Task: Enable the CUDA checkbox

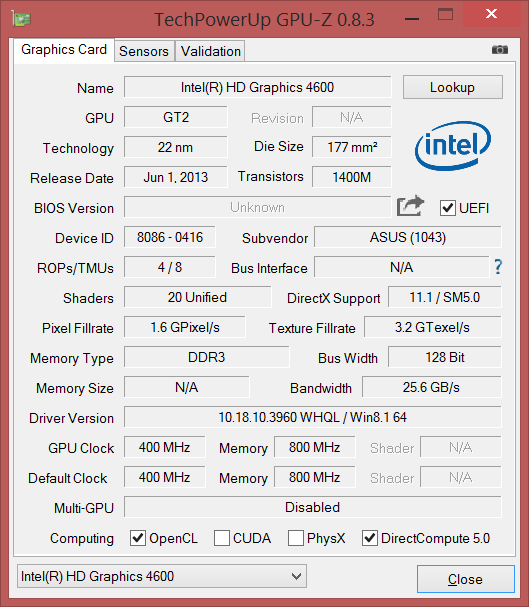Action: click(x=222, y=538)
